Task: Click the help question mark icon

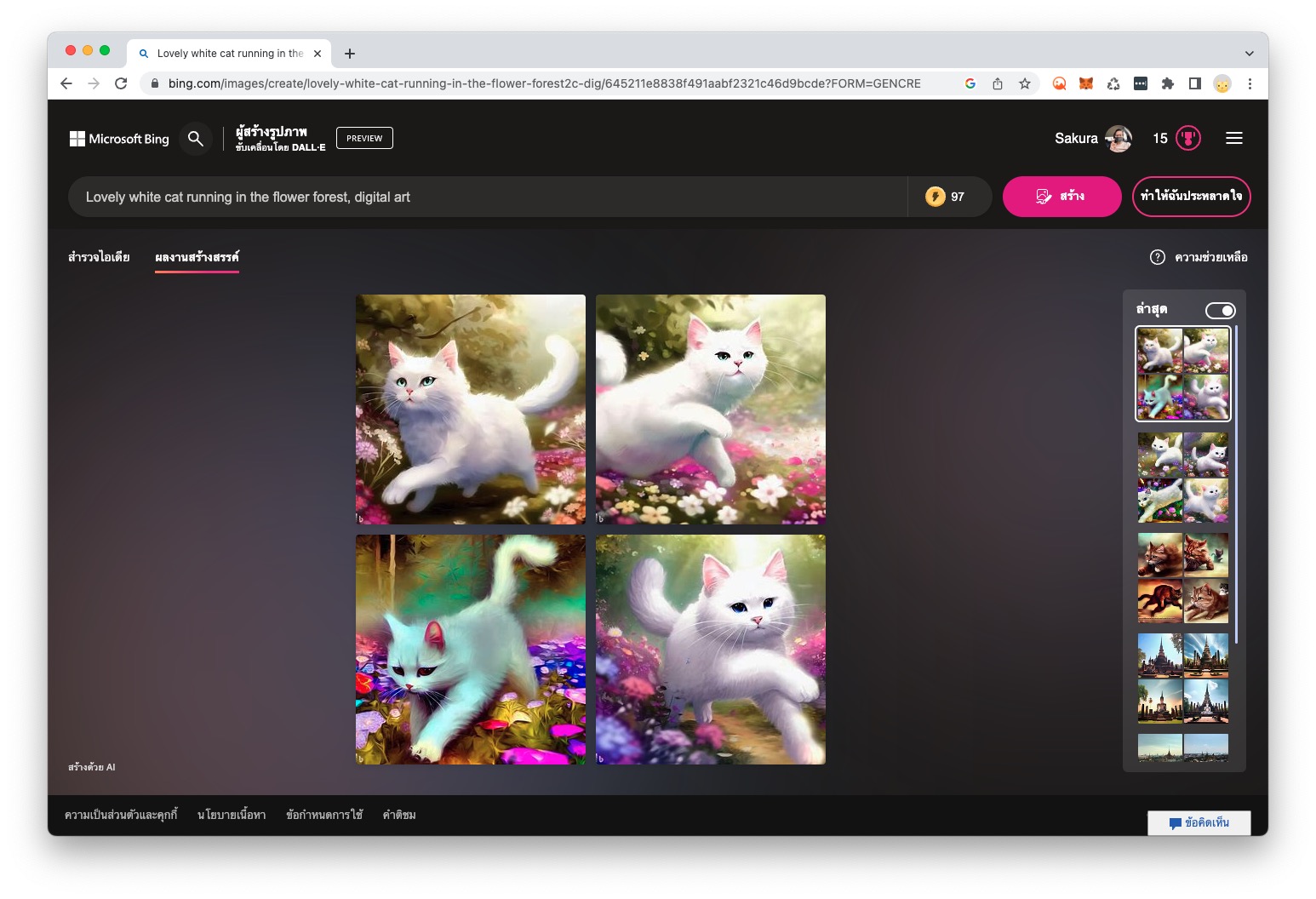Action: [x=1157, y=257]
